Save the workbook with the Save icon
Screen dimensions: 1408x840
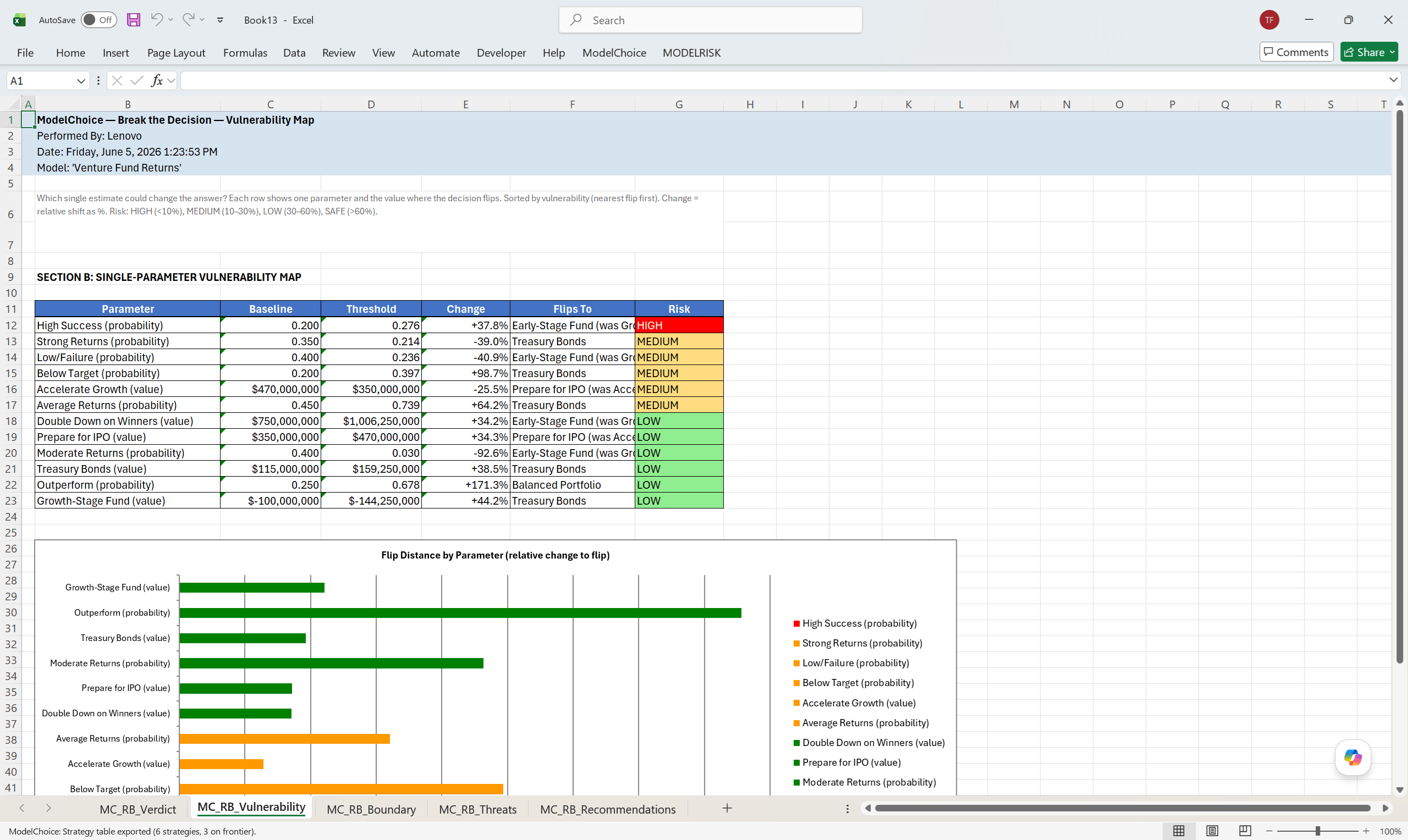[134, 20]
